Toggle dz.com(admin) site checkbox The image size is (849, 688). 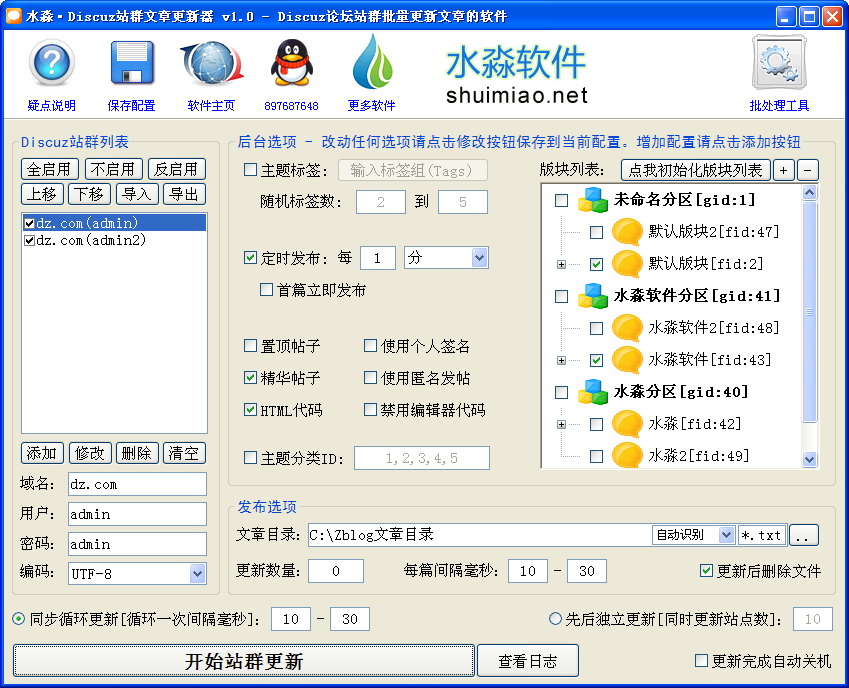pyautogui.click(x=30, y=223)
